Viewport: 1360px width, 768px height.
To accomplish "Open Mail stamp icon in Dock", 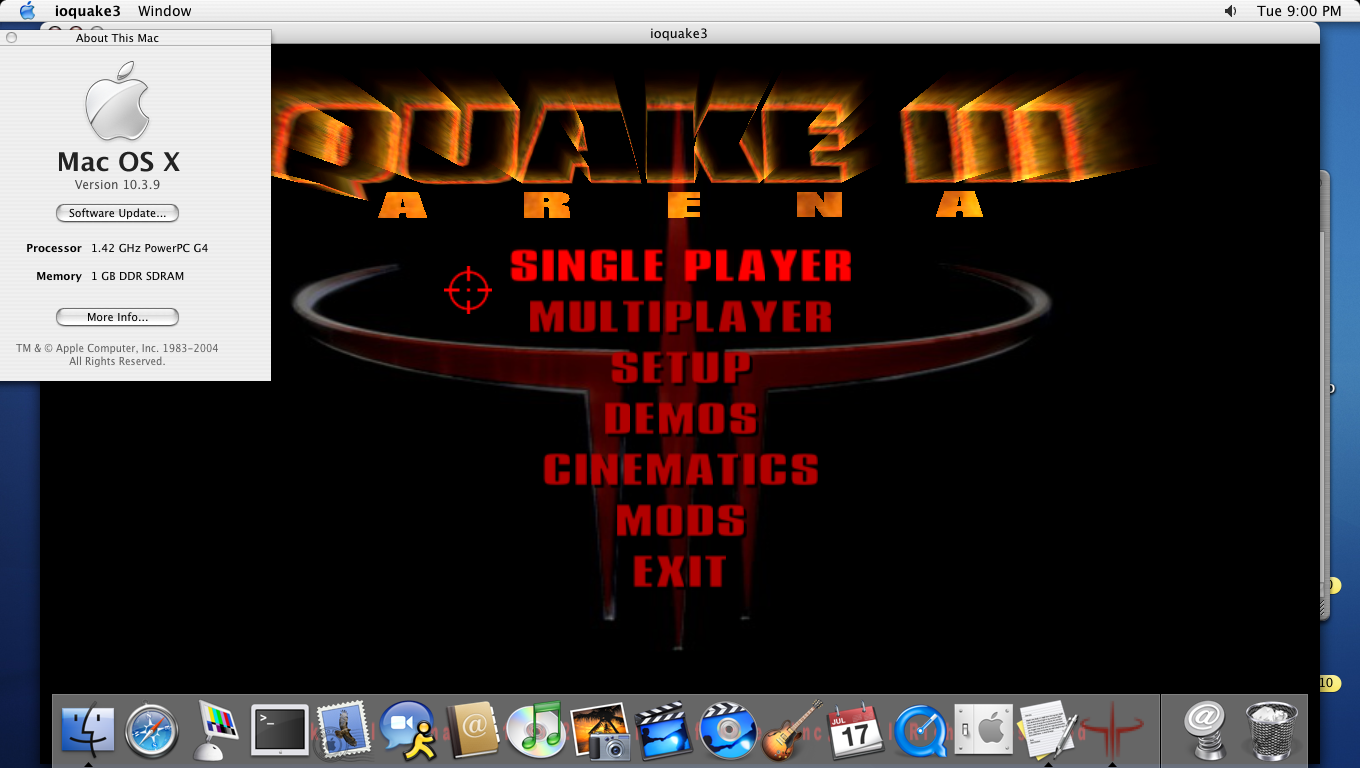I will tap(343, 730).
